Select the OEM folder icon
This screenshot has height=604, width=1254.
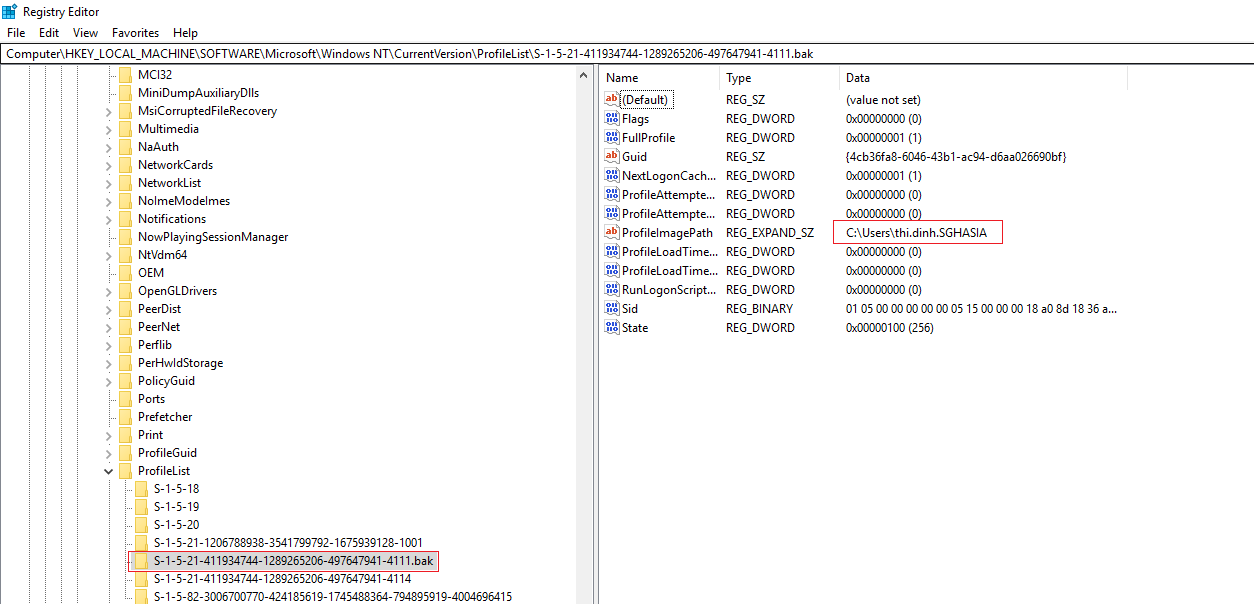(x=125, y=273)
